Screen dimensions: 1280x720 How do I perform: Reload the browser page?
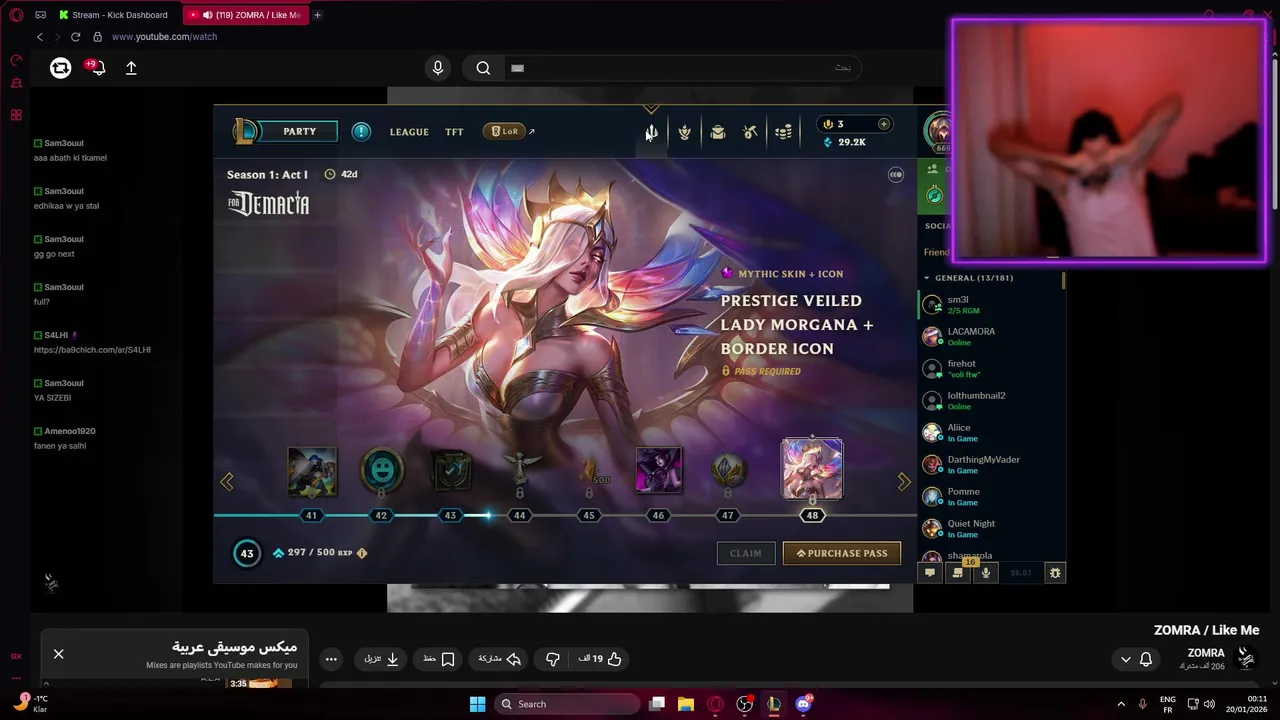coord(75,37)
